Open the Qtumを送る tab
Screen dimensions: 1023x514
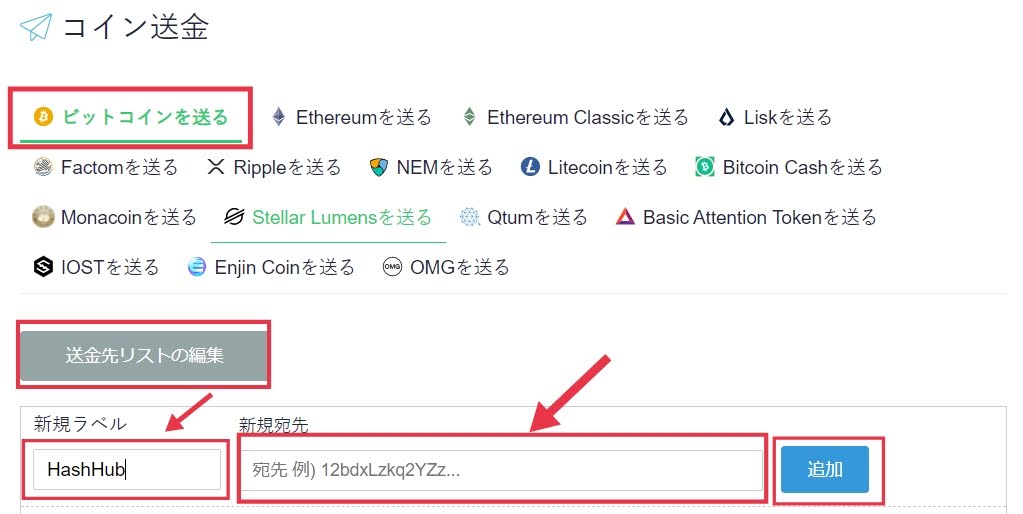click(523, 217)
